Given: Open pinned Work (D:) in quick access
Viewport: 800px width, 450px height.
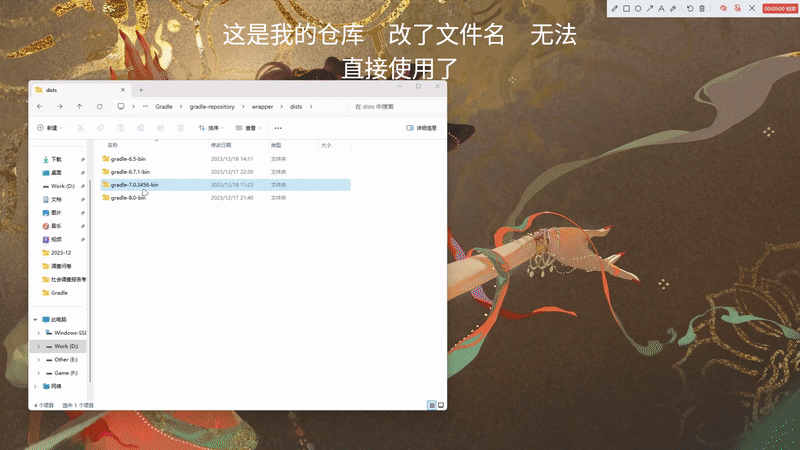Looking at the screenshot, I should (x=62, y=186).
